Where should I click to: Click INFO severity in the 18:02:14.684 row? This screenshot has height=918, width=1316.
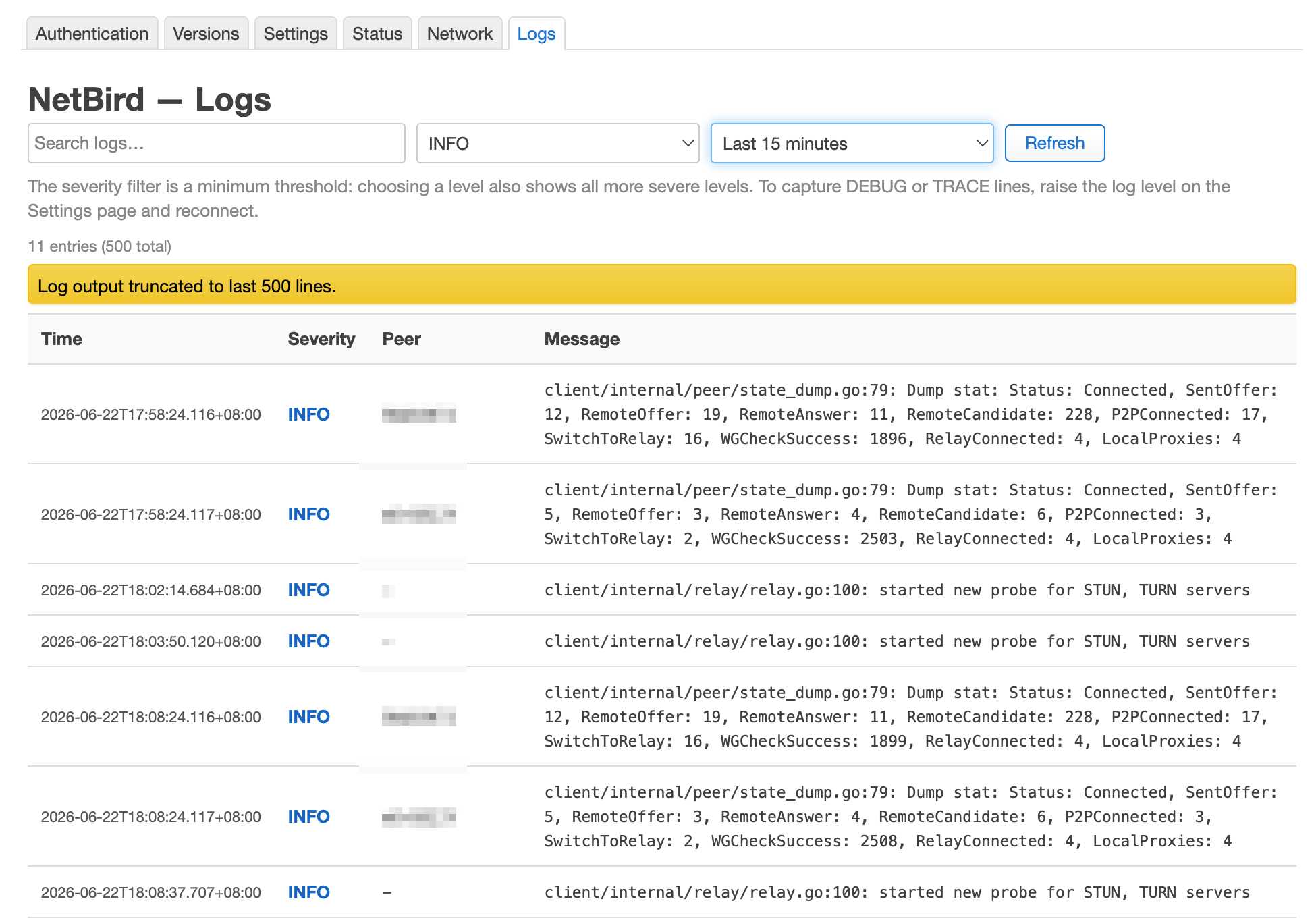(x=308, y=590)
